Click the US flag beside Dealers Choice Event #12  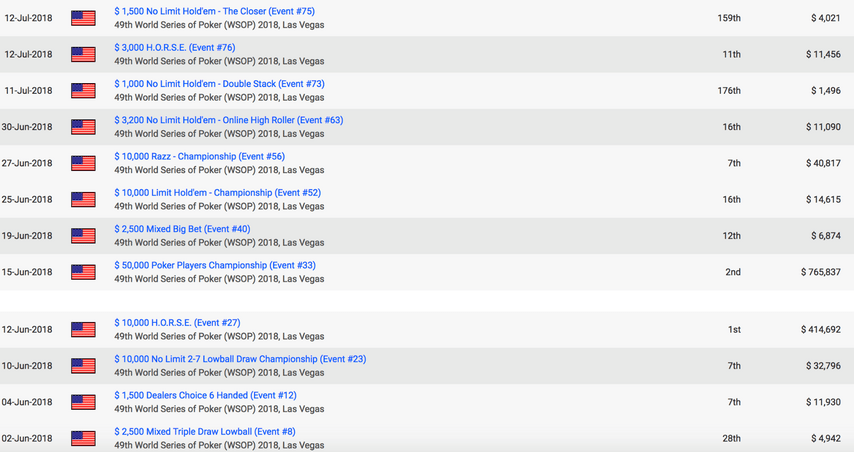(83, 402)
